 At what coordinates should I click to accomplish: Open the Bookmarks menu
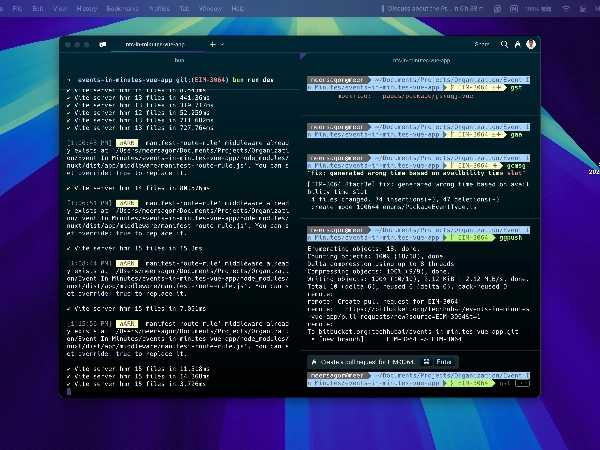[122, 8]
